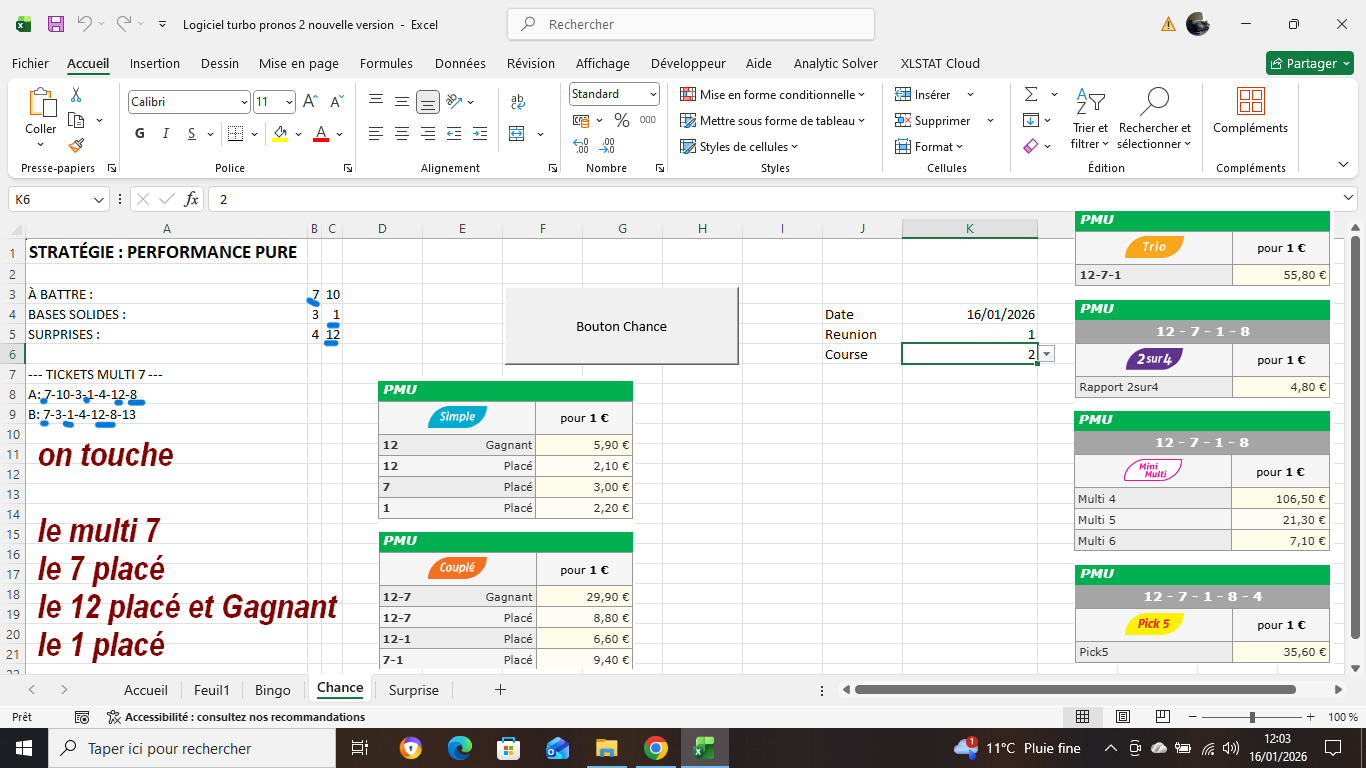Image resolution: width=1366 pixels, height=768 pixels.
Task: Open Rechercher et sélectionner menu
Action: pos(1155,119)
